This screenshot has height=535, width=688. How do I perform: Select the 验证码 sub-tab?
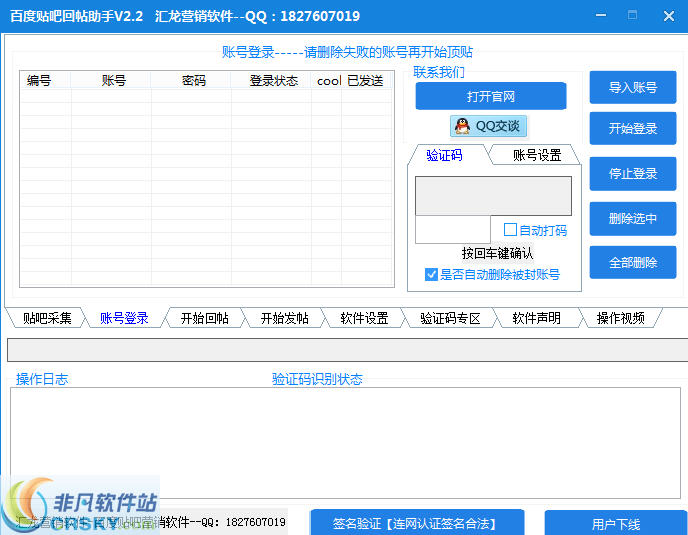point(444,155)
